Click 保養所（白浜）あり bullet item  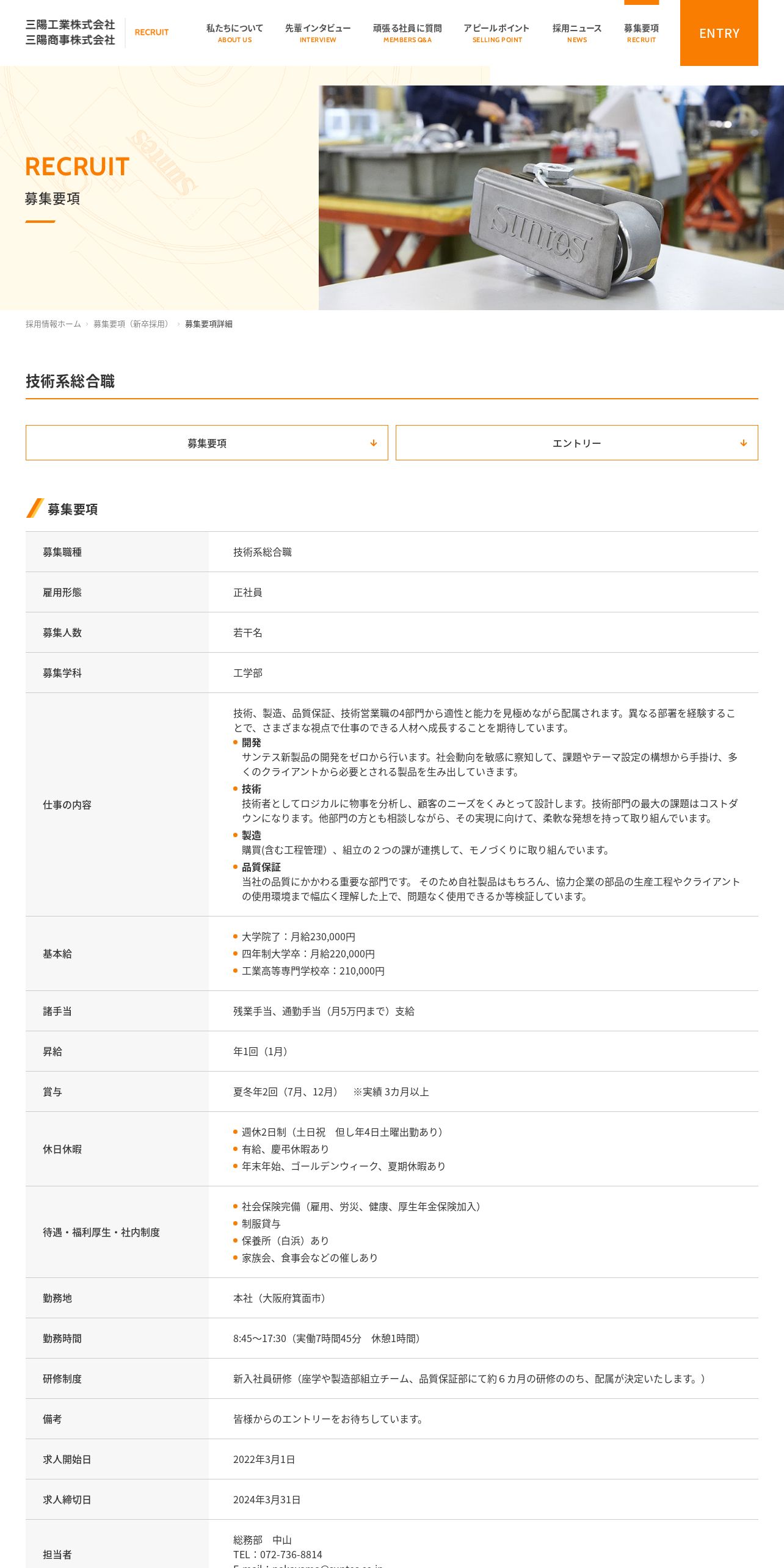(286, 1241)
